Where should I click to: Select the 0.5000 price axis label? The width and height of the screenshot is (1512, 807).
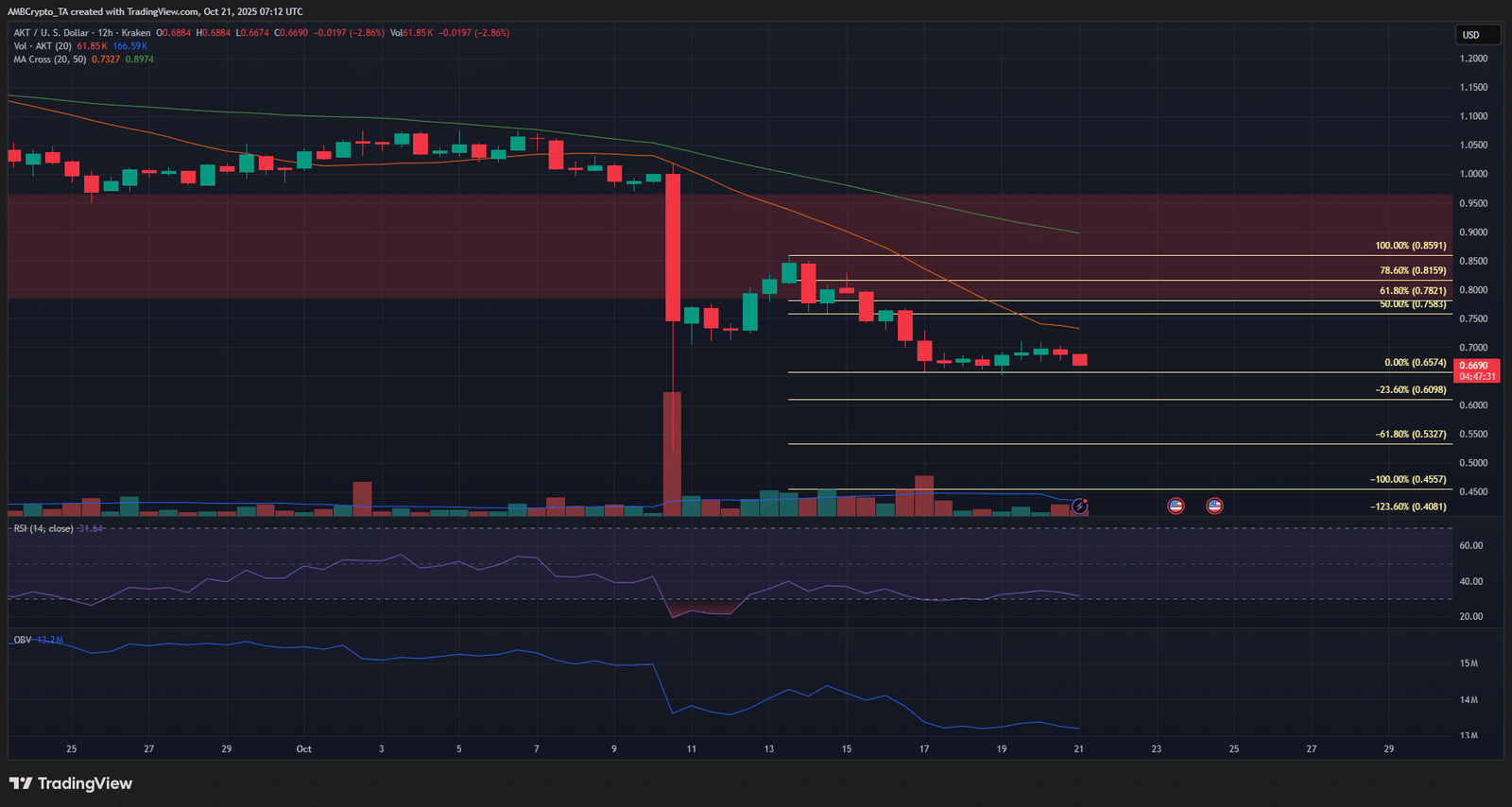coord(1473,463)
